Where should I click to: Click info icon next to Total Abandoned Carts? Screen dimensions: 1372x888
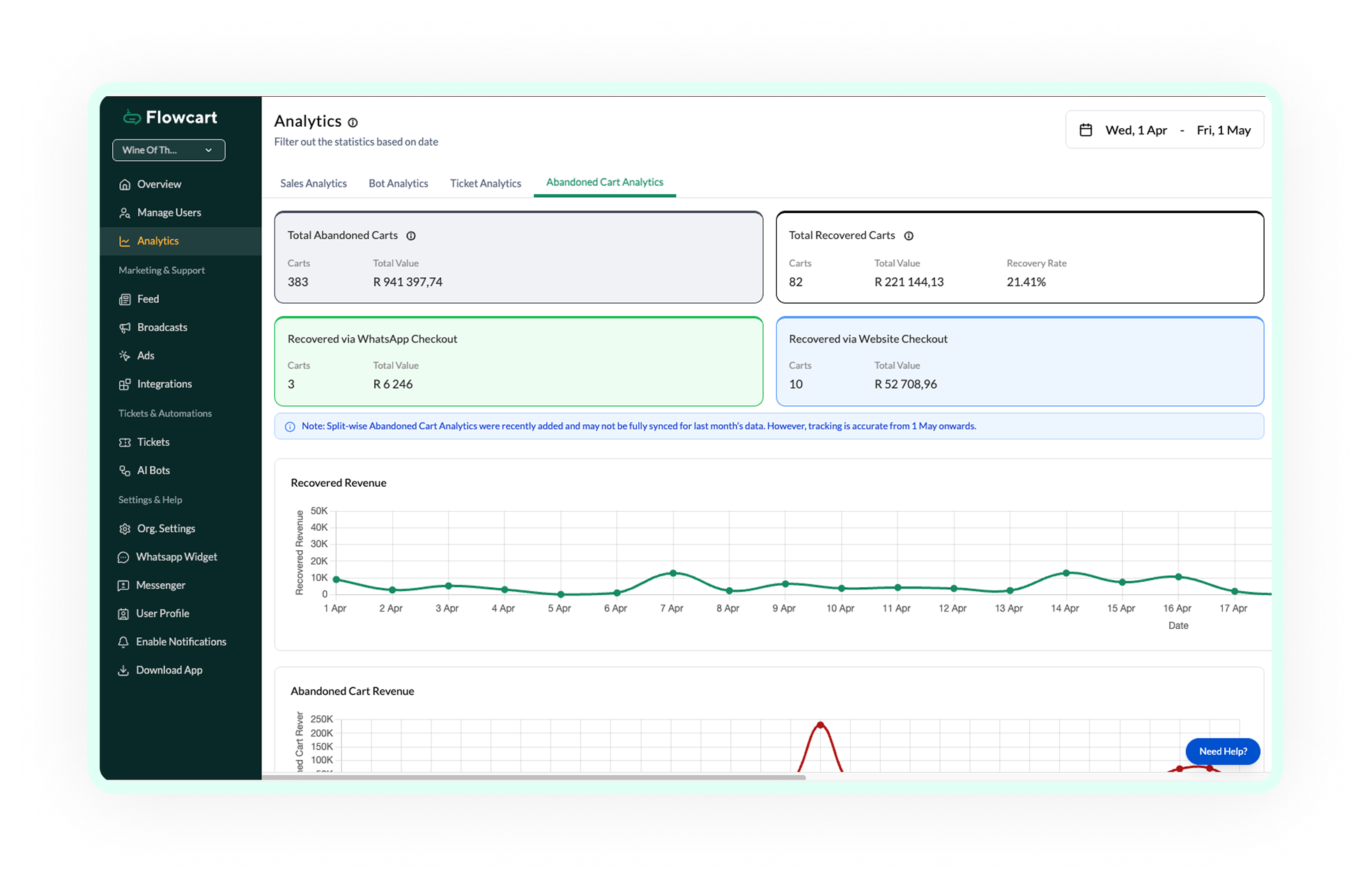[x=411, y=236]
